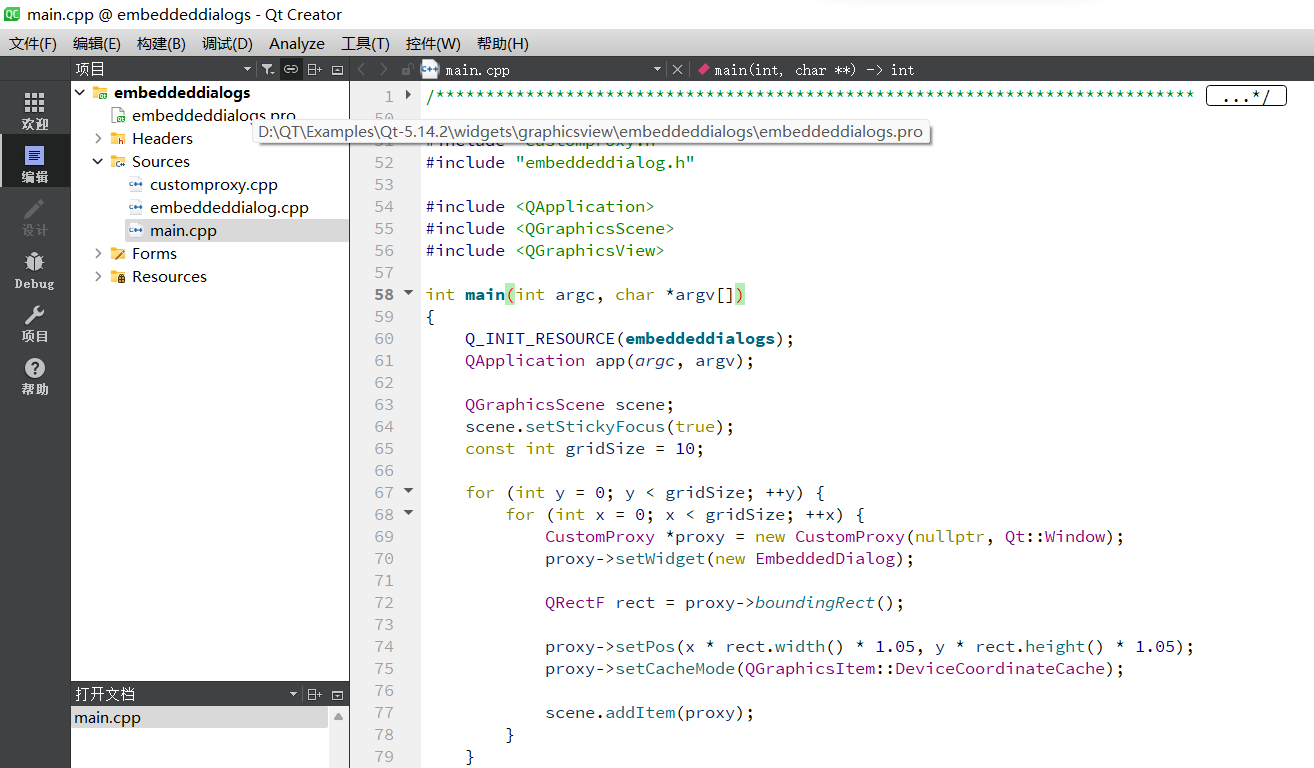Click Q_INIT_RESOURCE on line 60
The height and width of the screenshot is (768, 1314).
pos(540,338)
